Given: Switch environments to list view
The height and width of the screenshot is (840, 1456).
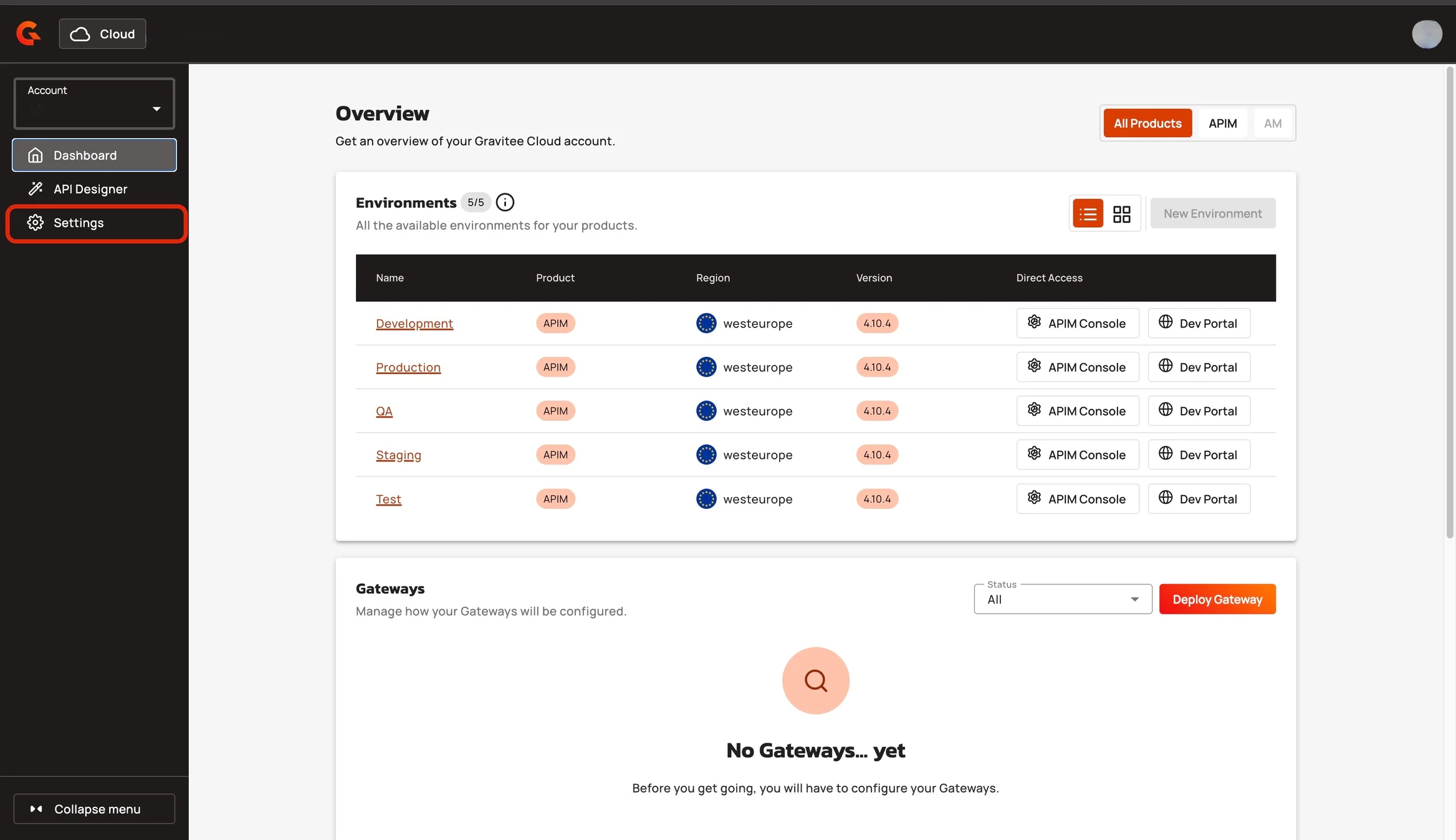Looking at the screenshot, I should (x=1088, y=214).
